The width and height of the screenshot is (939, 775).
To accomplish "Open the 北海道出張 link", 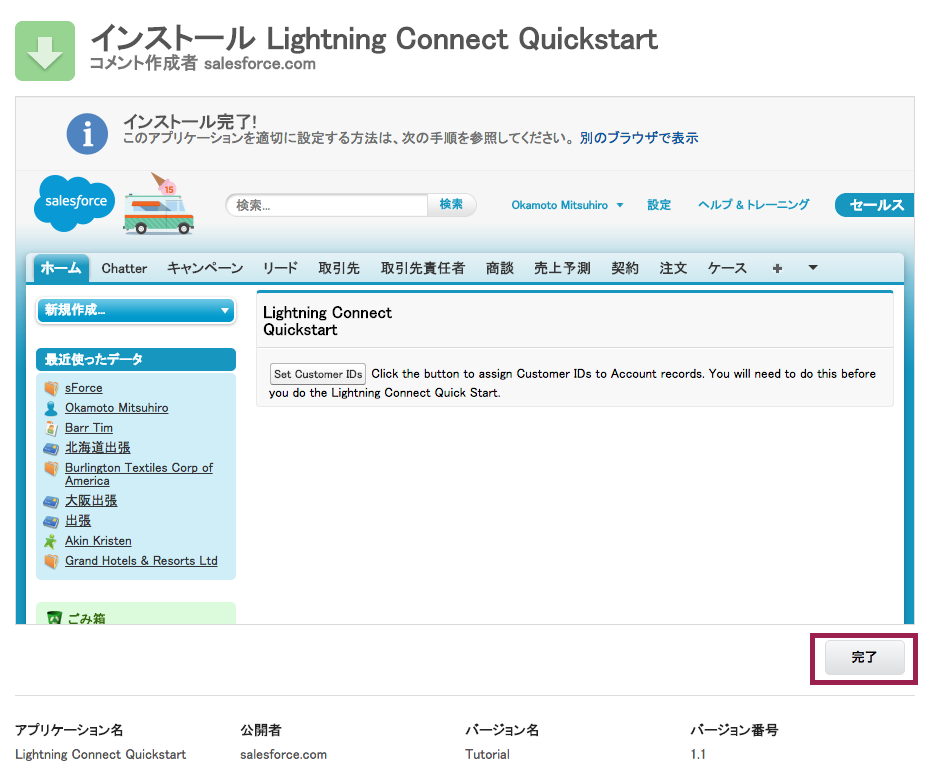I will click(x=98, y=448).
